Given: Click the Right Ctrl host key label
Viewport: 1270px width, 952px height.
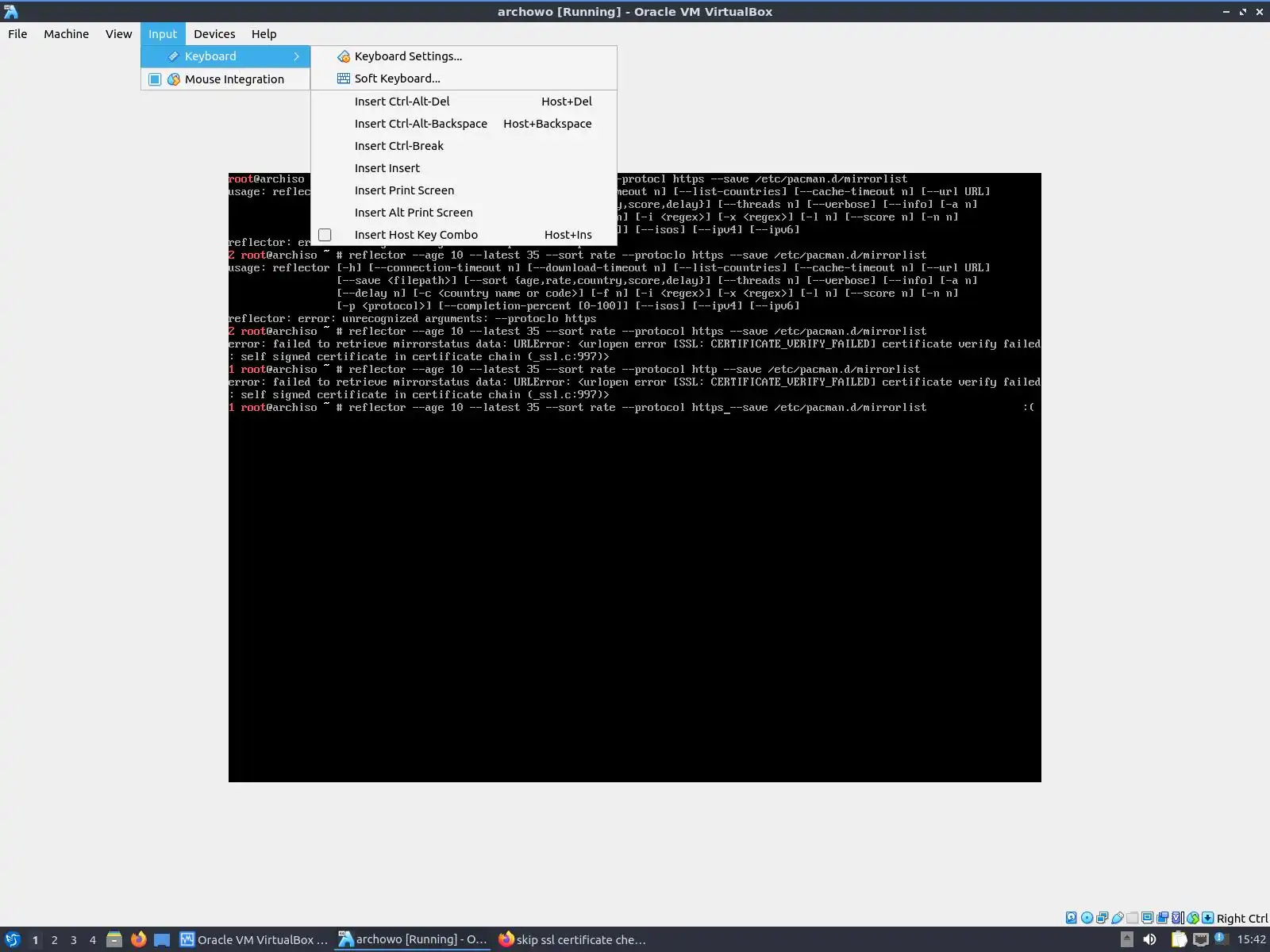Looking at the screenshot, I should (x=1242, y=919).
